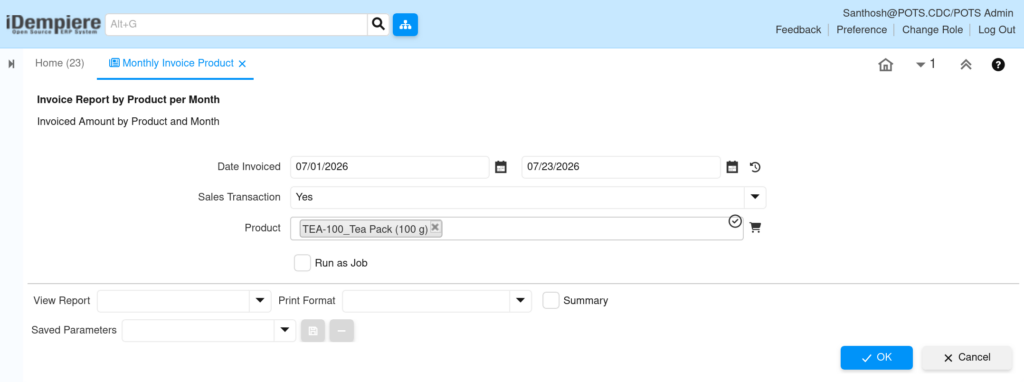This screenshot has width=1024, height=382.
Task: Click the Change Role link
Action: [932, 29]
